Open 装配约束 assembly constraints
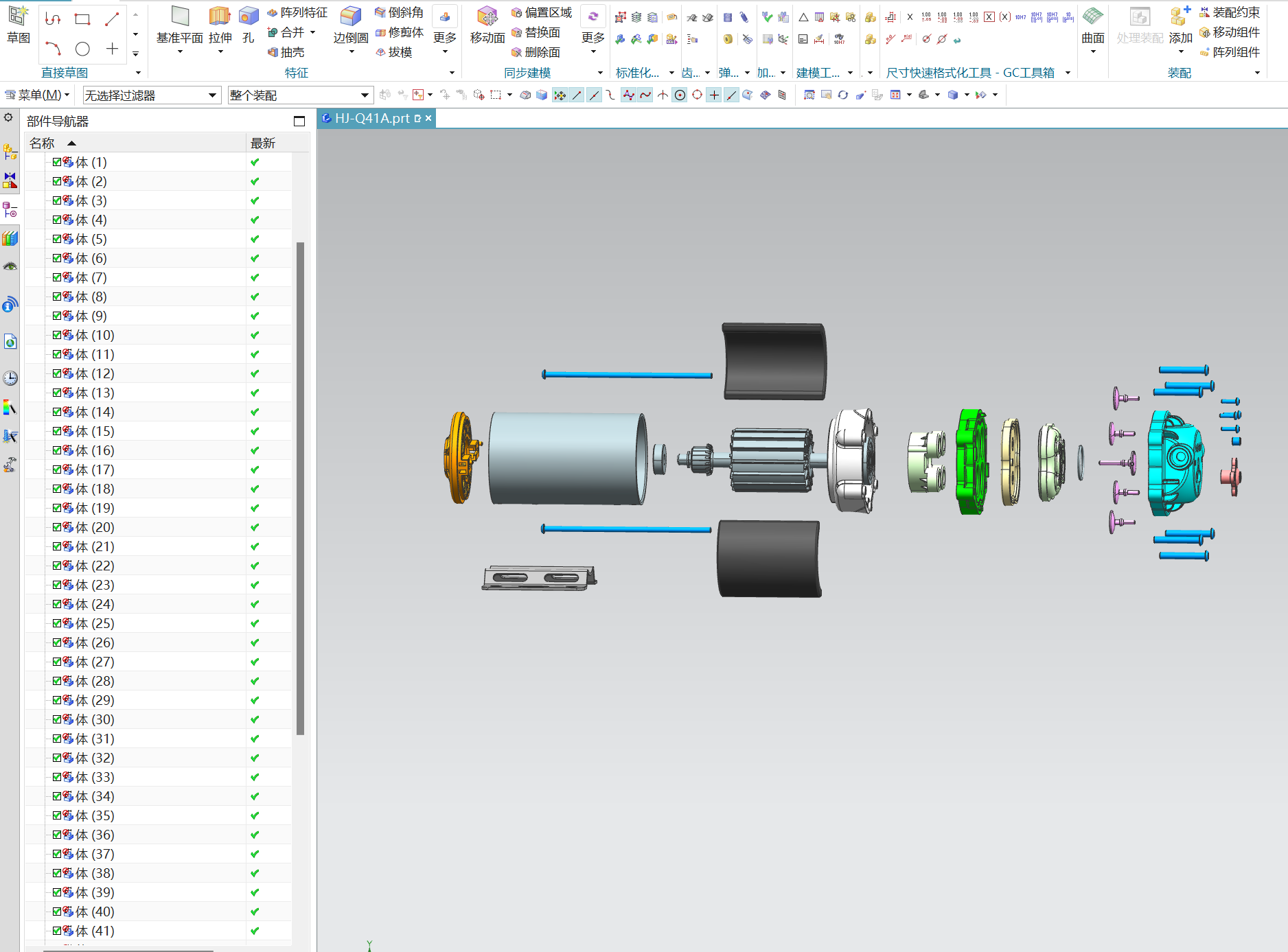The height and width of the screenshot is (952, 1288). (1230, 12)
